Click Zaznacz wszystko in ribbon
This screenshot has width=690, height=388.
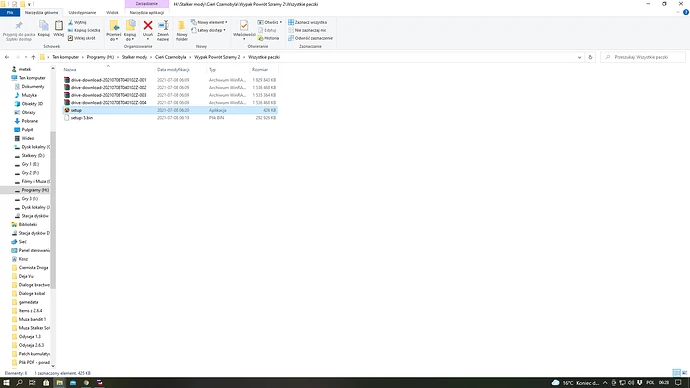point(308,22)
